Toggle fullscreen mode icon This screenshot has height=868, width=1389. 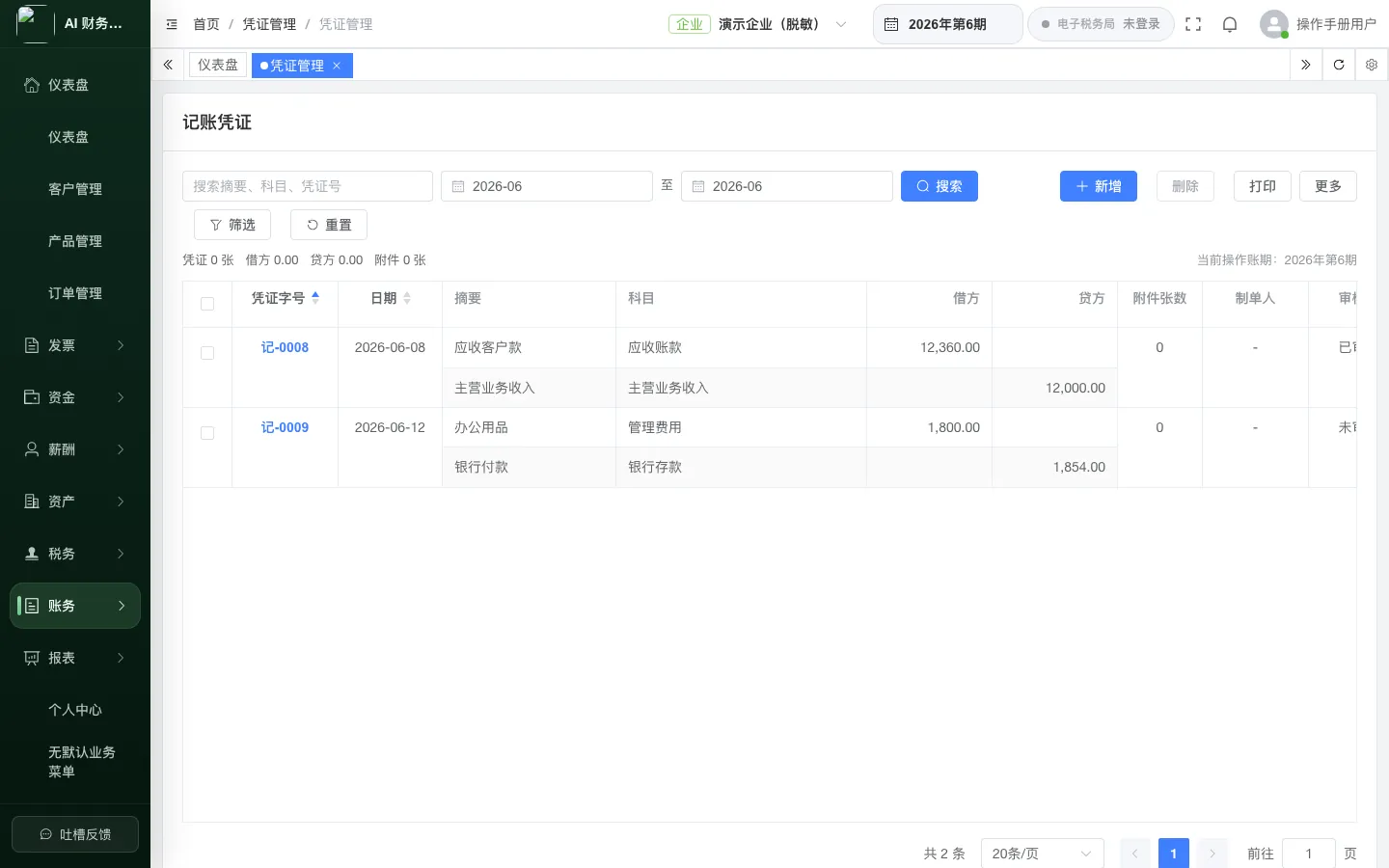tap(1193, 24)
